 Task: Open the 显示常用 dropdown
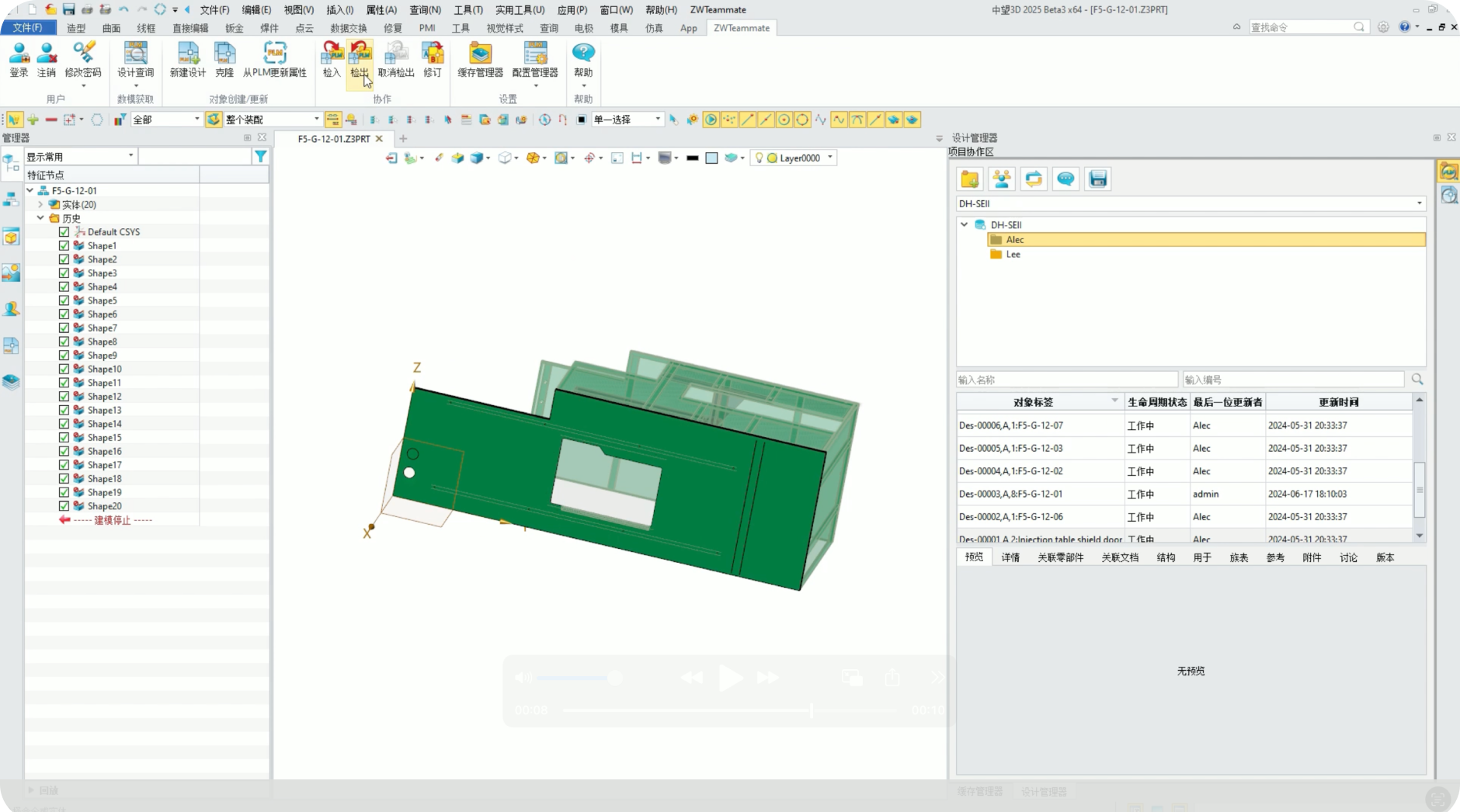coord(81,157)
